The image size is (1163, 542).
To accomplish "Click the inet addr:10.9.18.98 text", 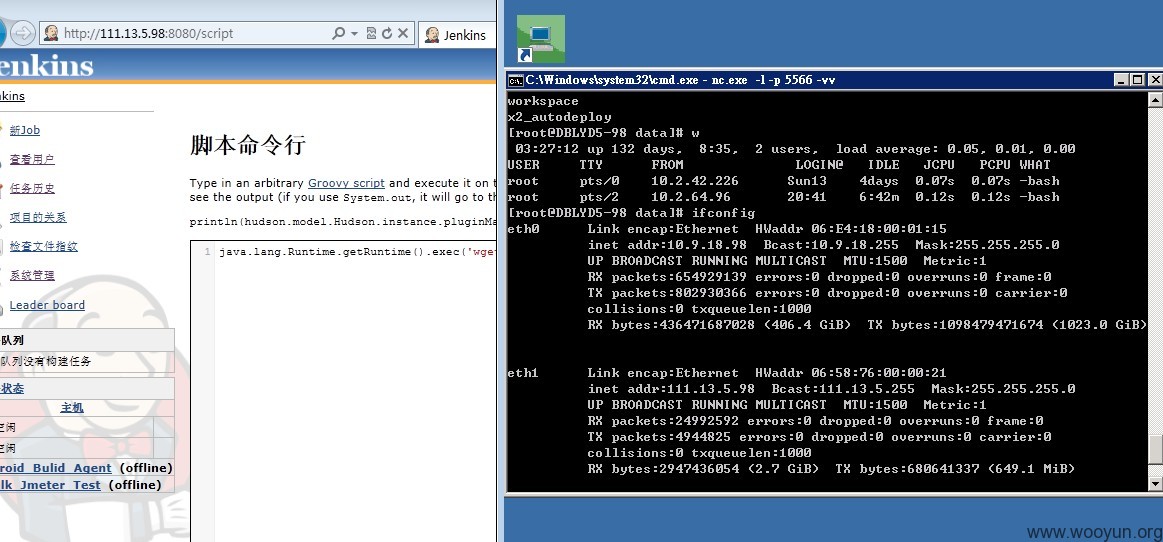I will pyautogui.click(x=667, y=245).
